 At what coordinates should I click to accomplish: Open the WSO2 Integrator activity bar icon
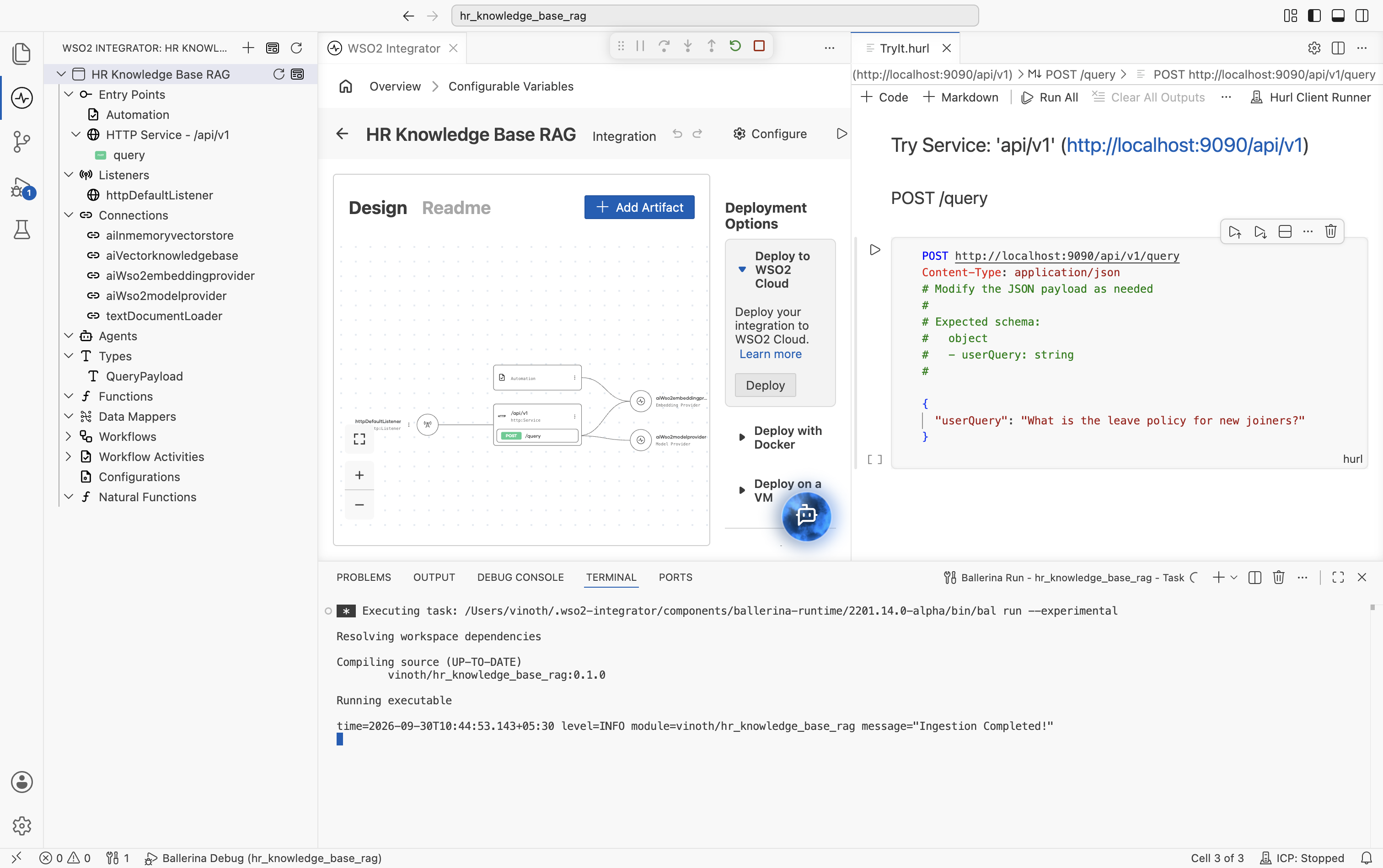[x=22, y=97]
